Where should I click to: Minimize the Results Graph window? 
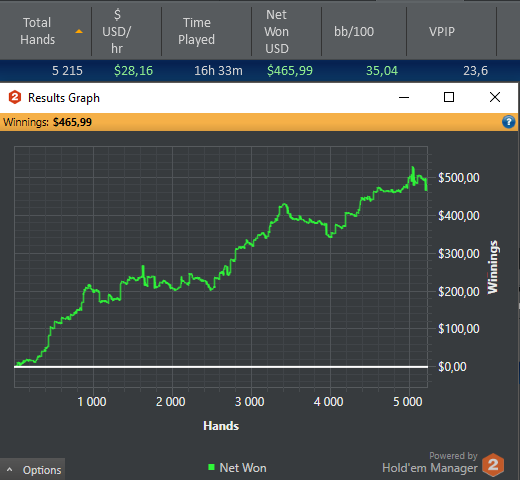pyautogui.click(x=404, y=97)
